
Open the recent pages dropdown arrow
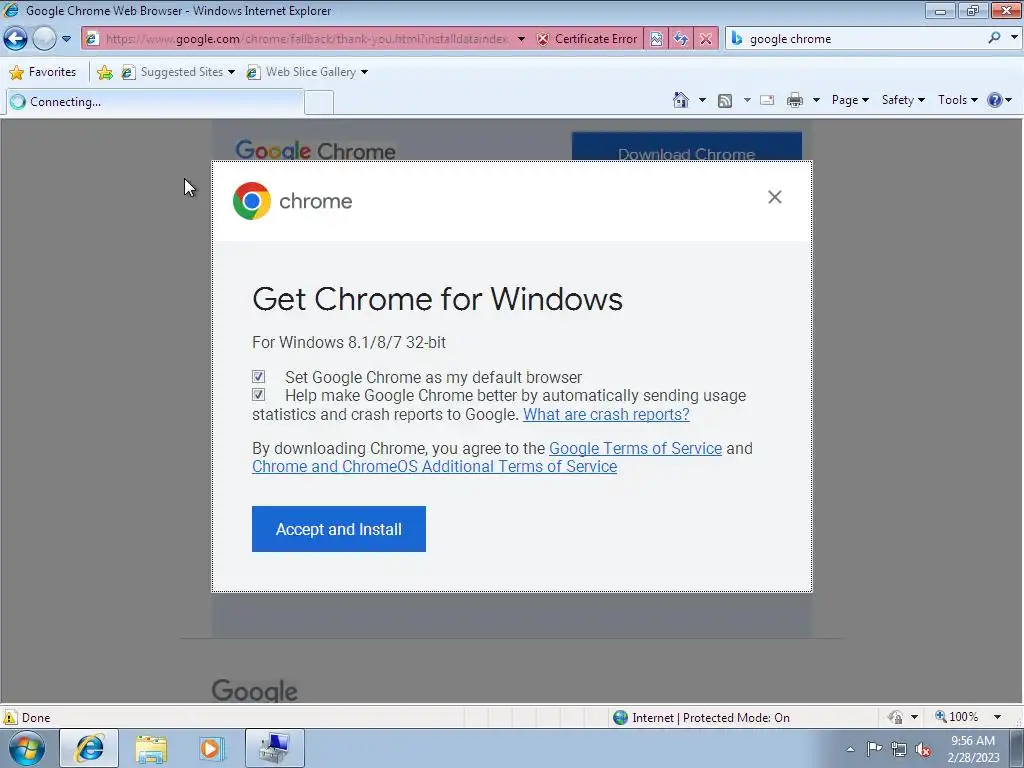click(x=66, y=39)
